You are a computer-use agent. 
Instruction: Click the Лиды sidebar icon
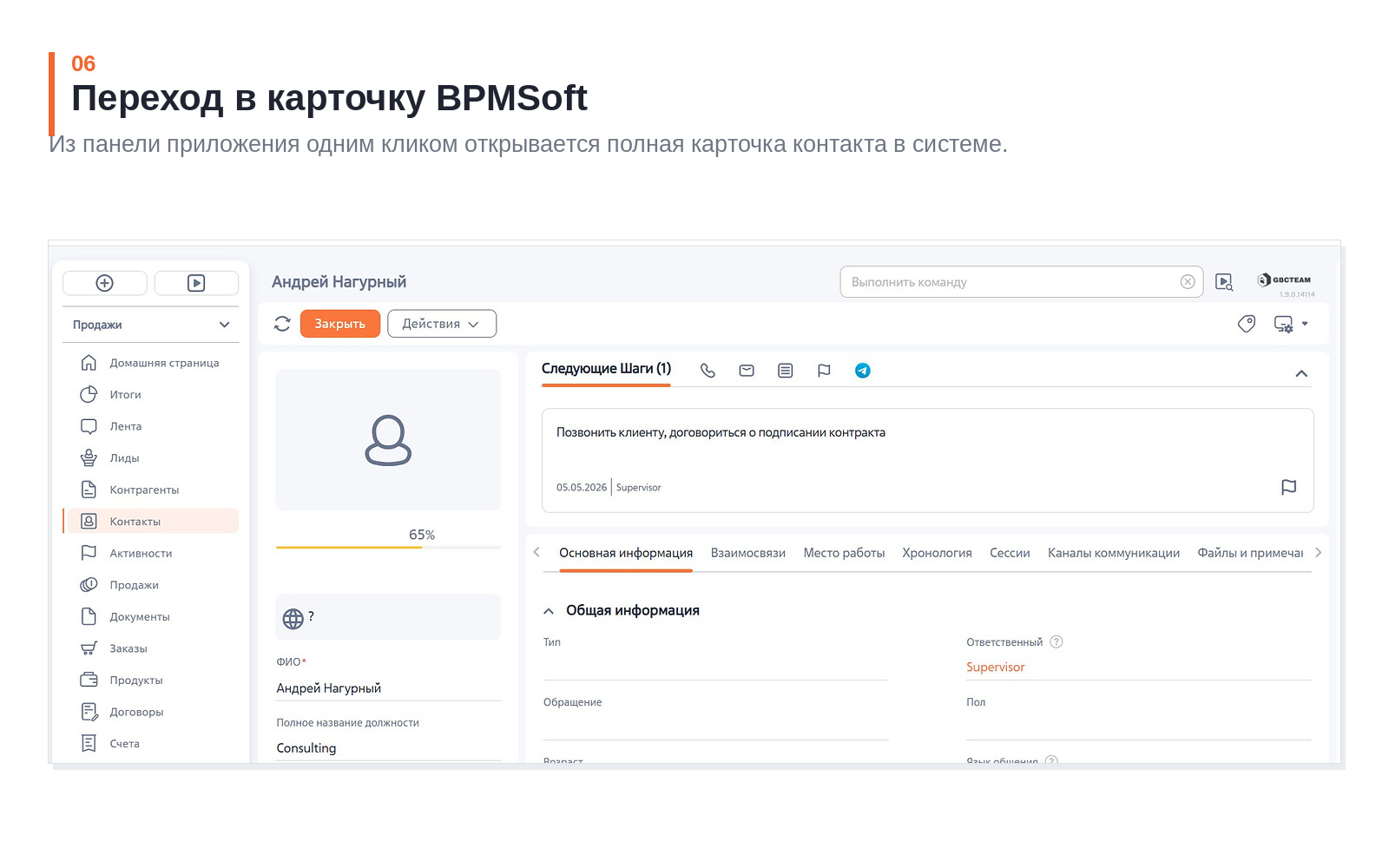89,458
